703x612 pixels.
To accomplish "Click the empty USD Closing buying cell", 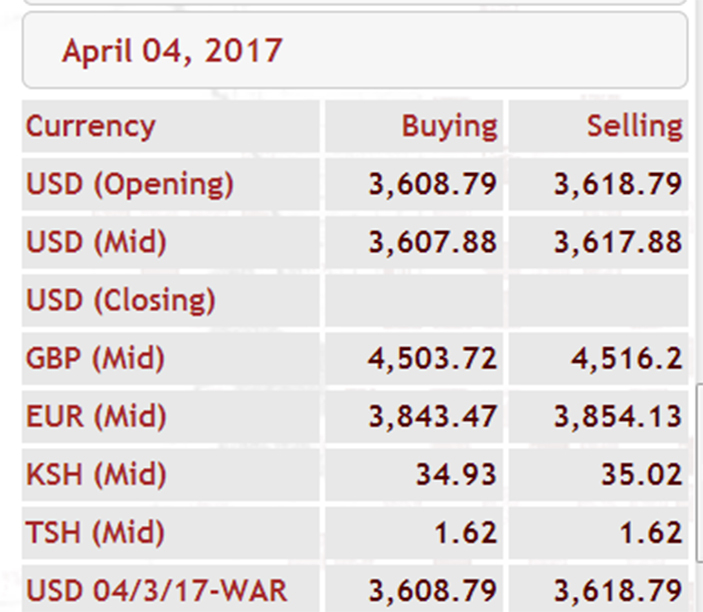I will [414, 301].
